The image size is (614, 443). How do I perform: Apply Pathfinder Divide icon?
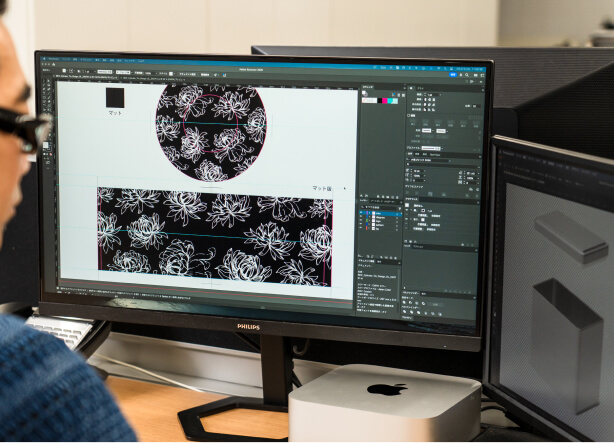405,312
